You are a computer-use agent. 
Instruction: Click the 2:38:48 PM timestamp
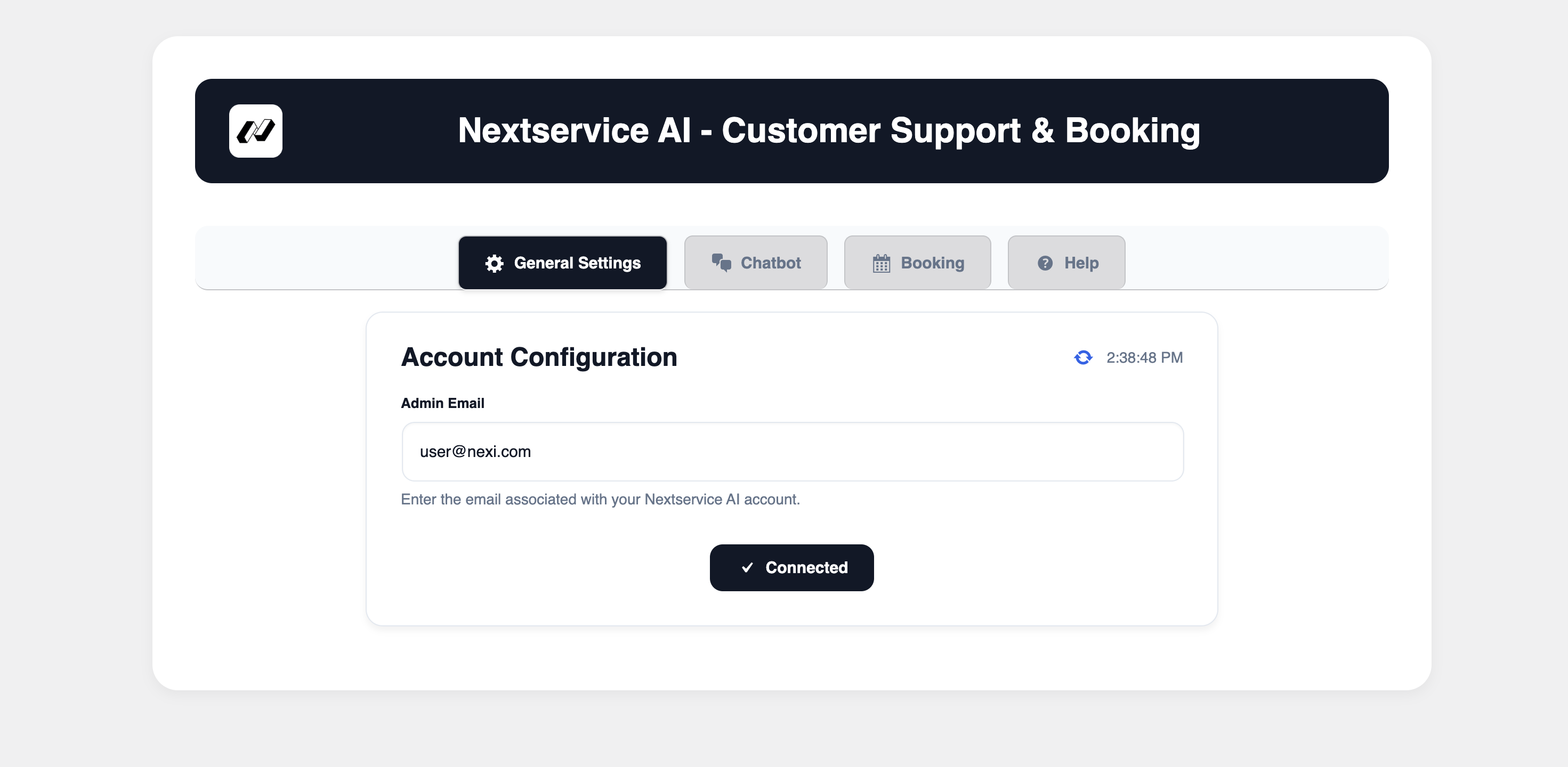pos(1144,357)
